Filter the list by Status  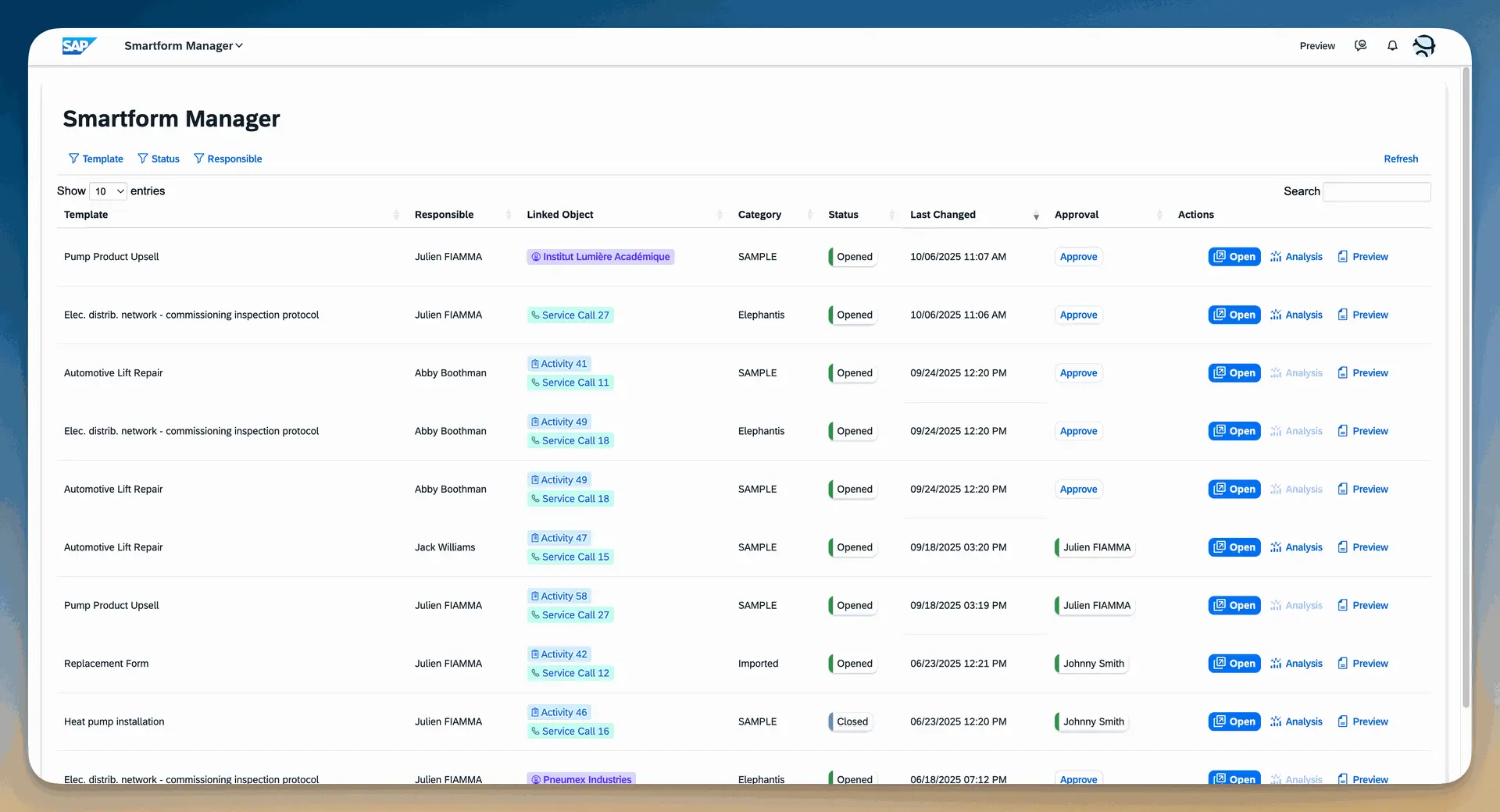[159, 159]
